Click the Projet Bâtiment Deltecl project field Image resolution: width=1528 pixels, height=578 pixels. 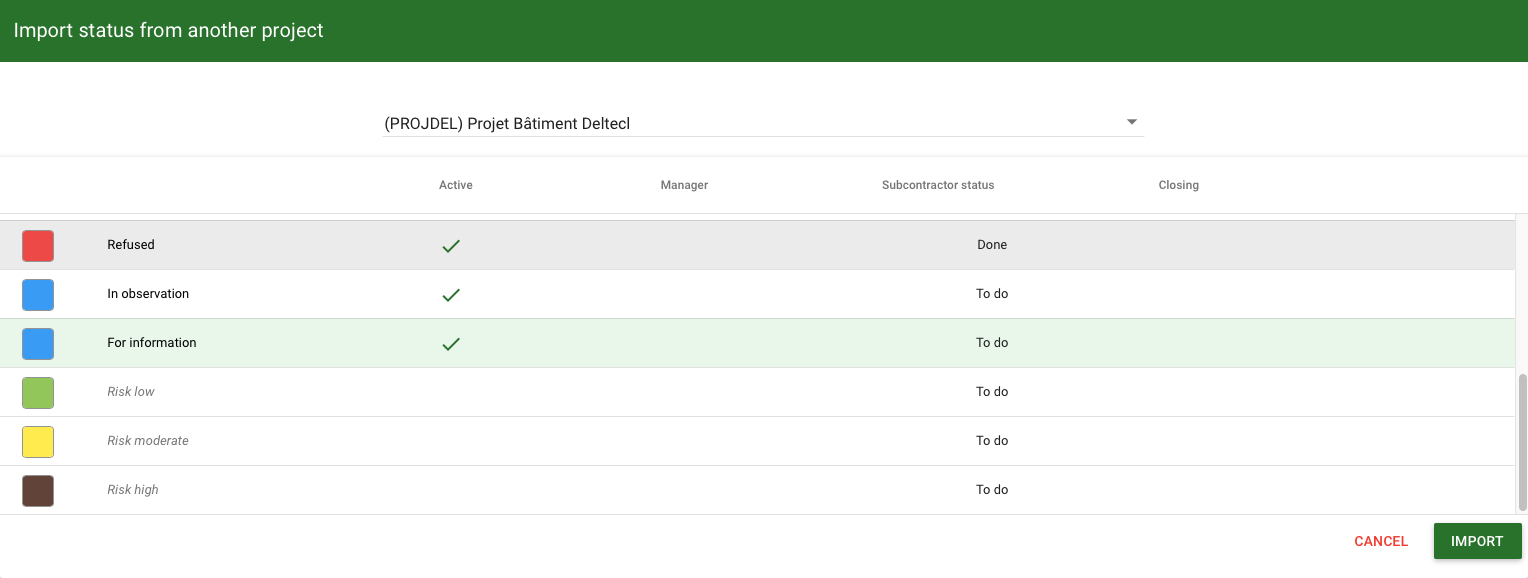762,124
